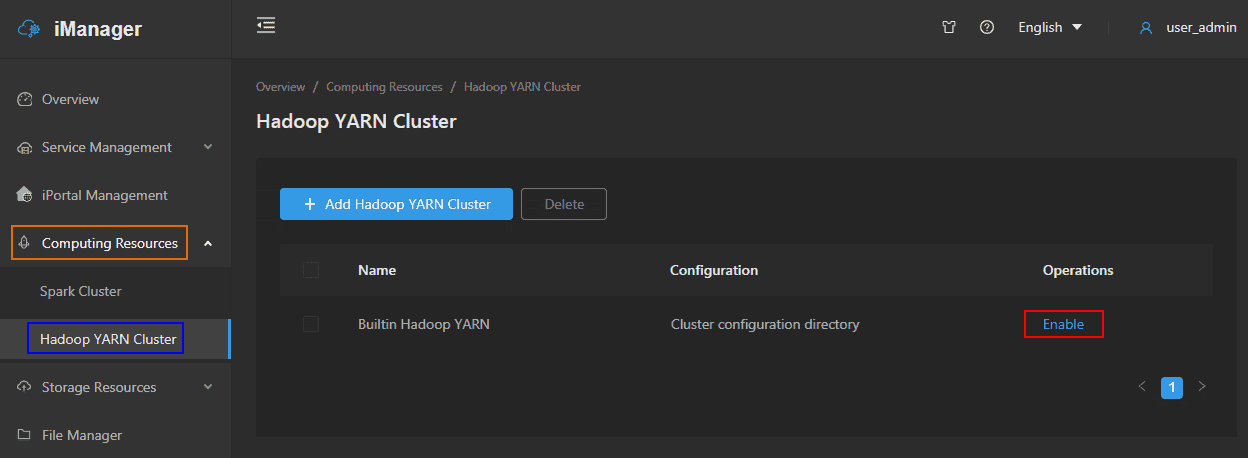Collapse the Computing Resources submenu
Viewport: 1248px width, 458px height.
coord(208,243)
